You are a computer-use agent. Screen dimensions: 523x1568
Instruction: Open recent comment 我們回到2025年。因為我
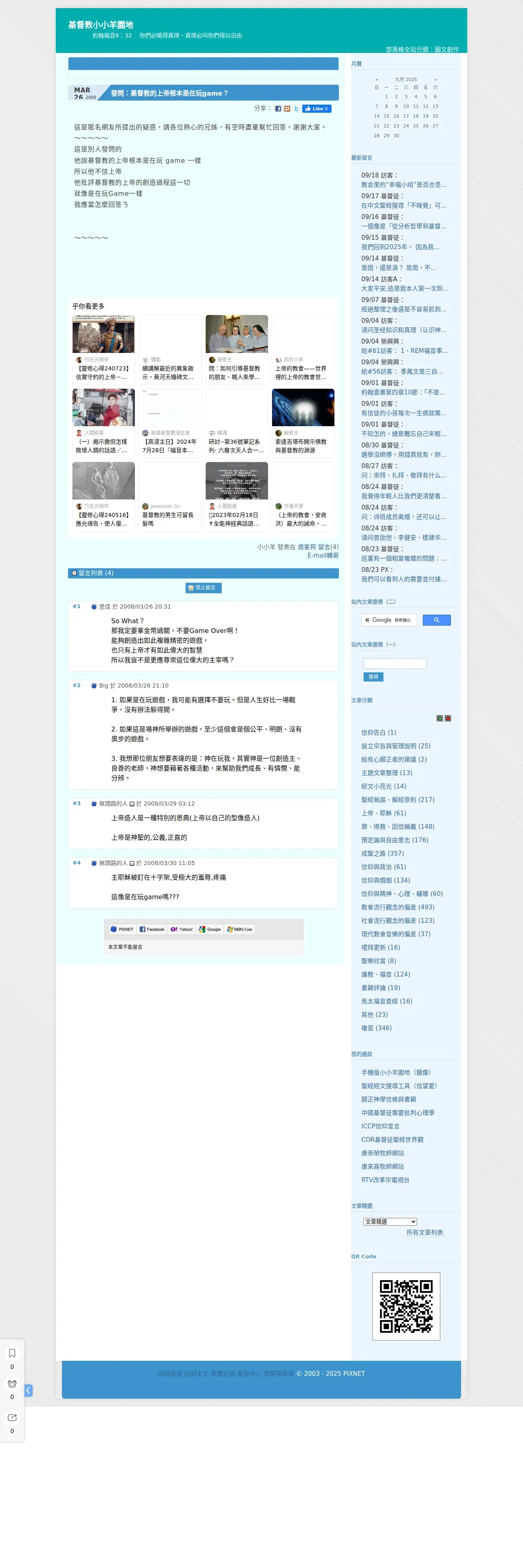(400, 247)
